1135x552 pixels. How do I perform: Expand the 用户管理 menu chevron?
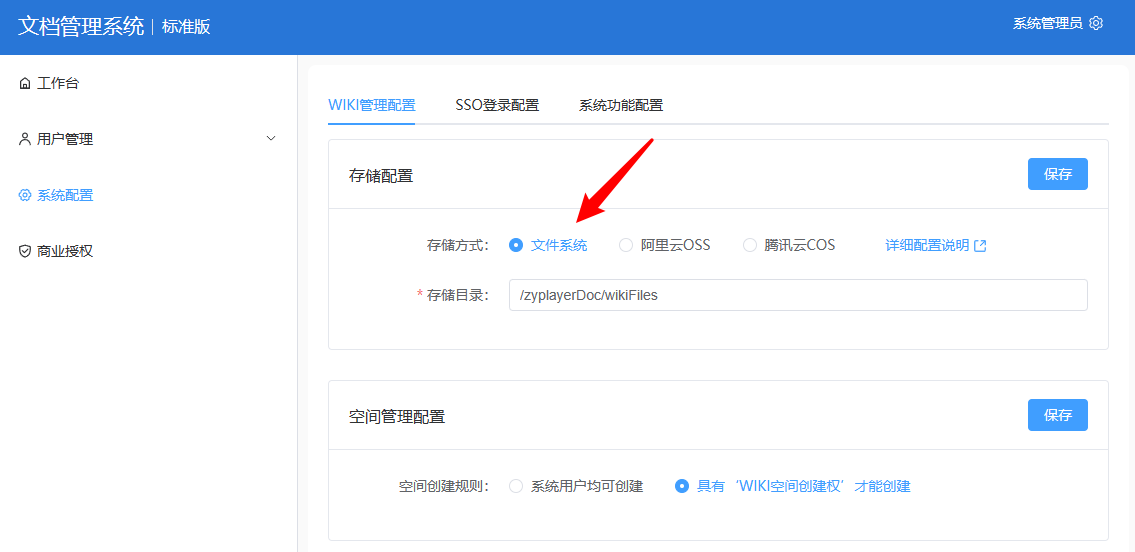[271, 138]
